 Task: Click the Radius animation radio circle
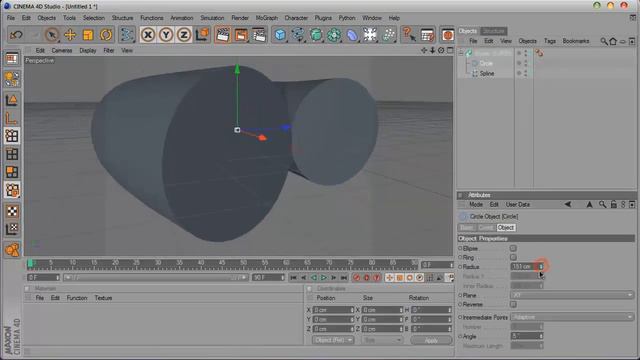[460, 267]
